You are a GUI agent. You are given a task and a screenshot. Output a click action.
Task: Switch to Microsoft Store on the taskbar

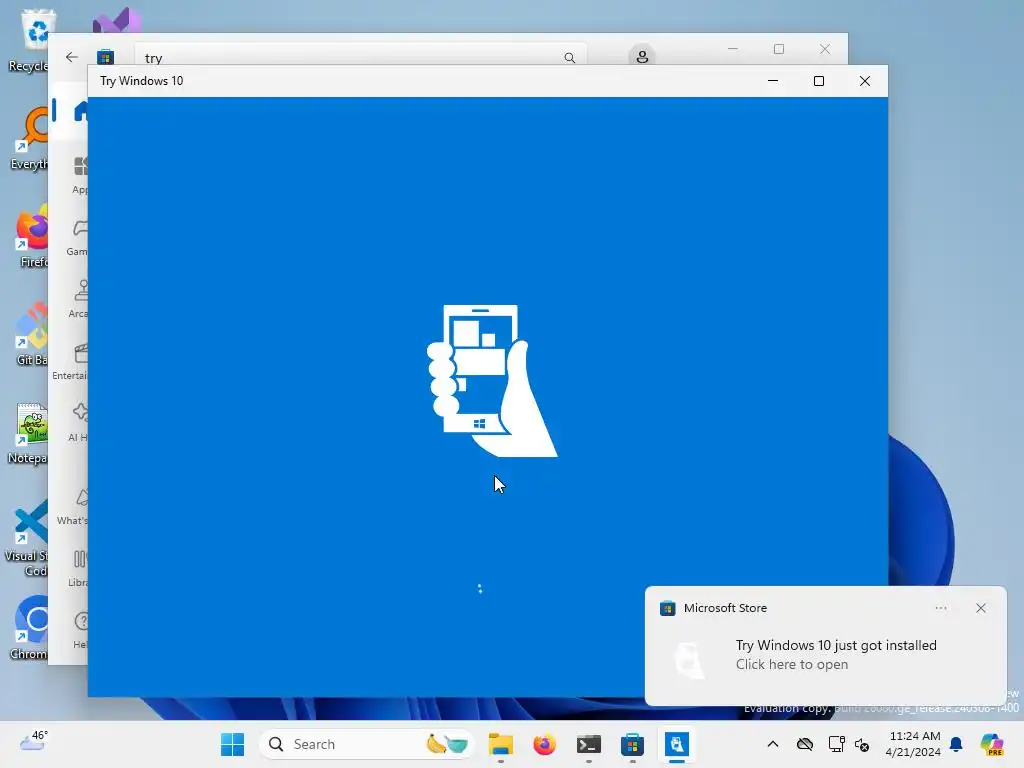(x=632, y=744)
